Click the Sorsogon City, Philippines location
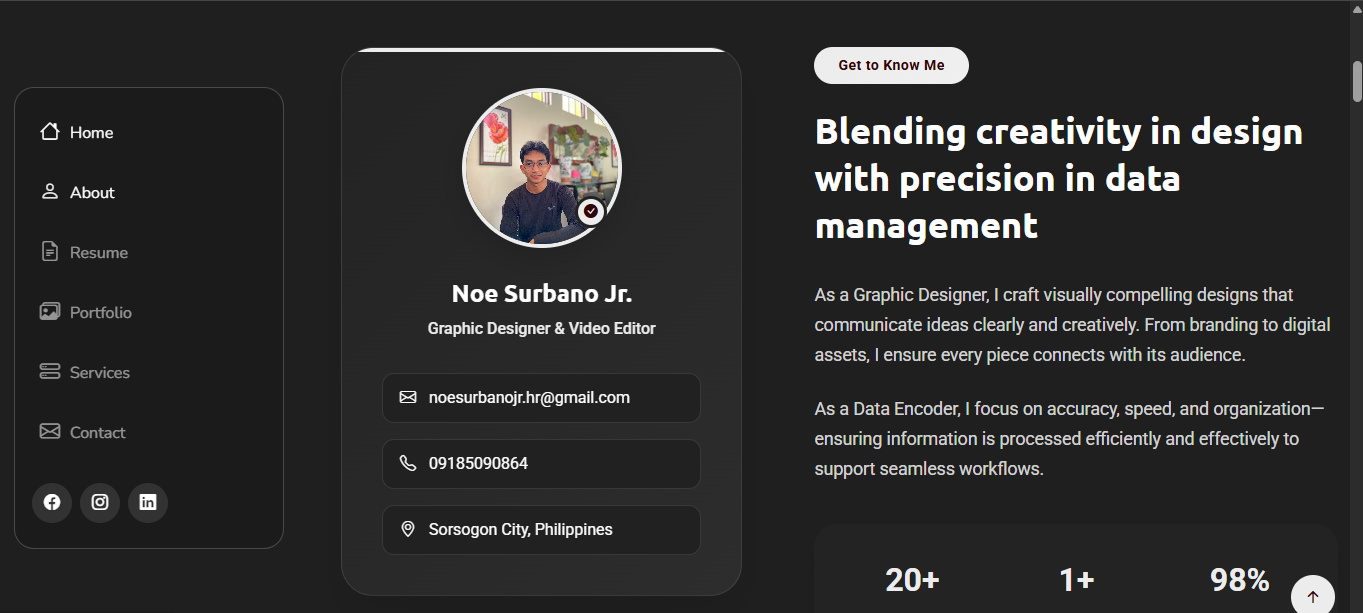1363x613 pixels. click(520, 530)
